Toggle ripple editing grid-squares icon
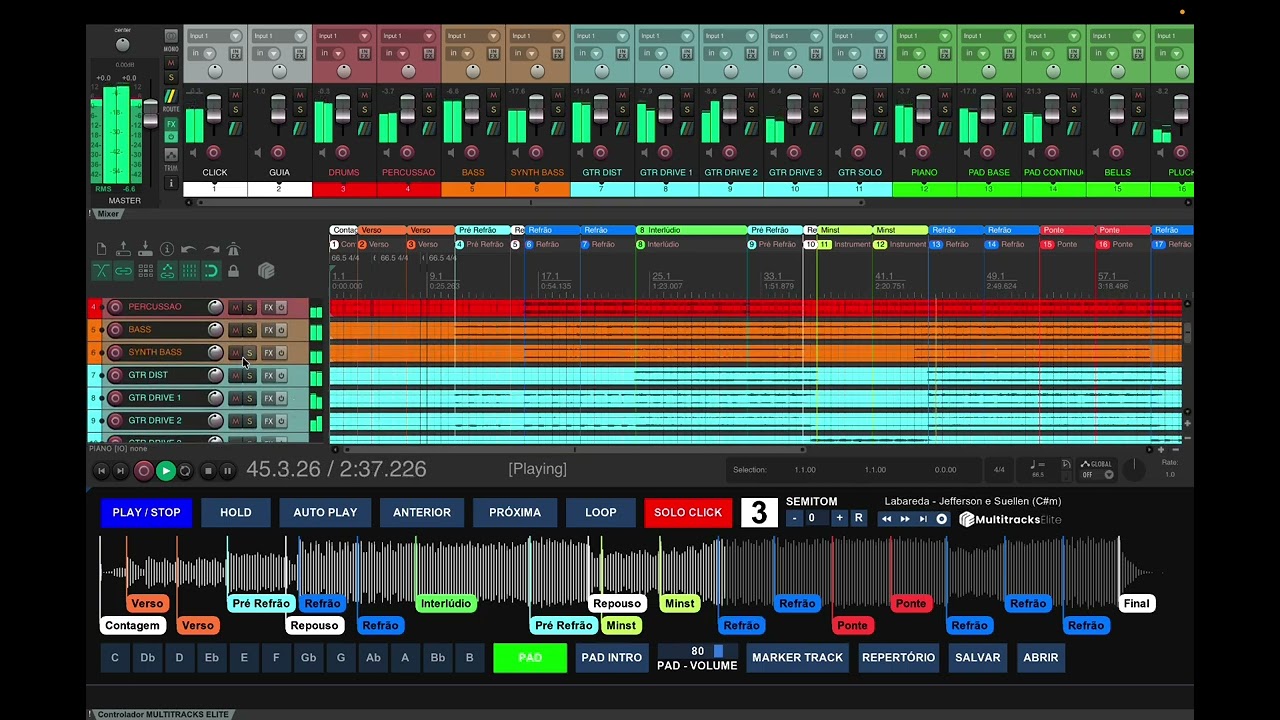Screen dimensions: 1280x720 pyautogui.click(x=145, y=271)
